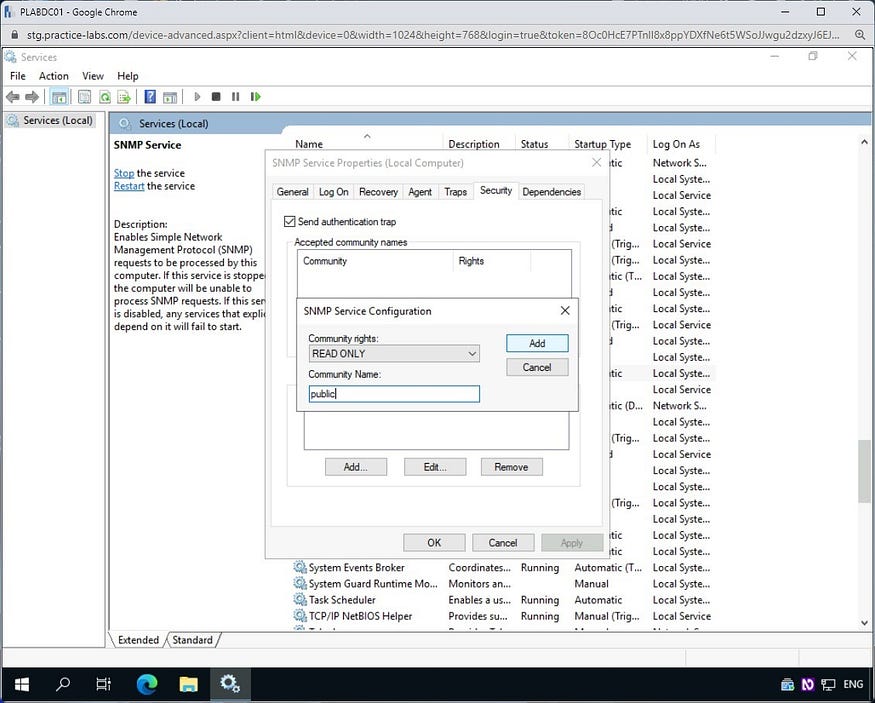875x703 pixels.
Task: Select the Services (Local) tree node
Action: (x=50, y=121)
